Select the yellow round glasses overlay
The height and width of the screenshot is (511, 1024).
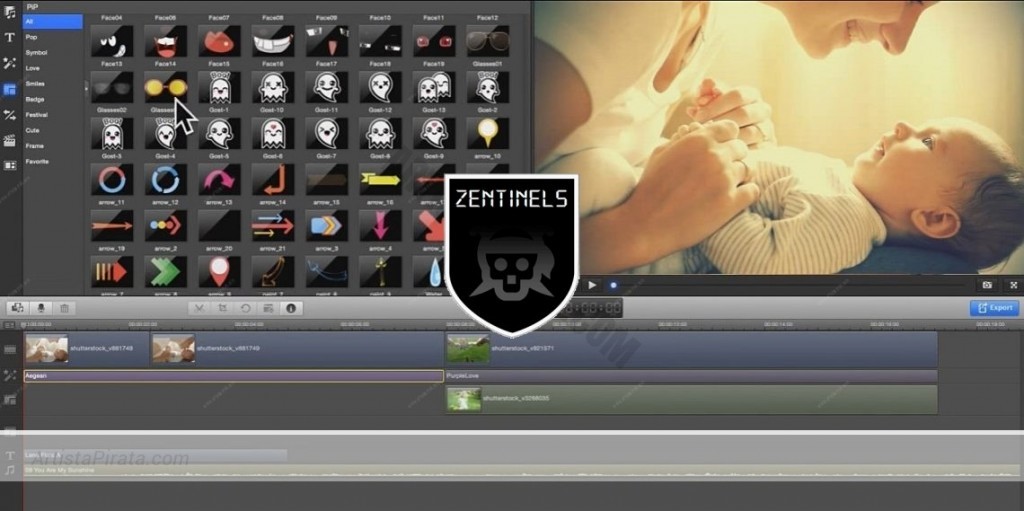click(166, 88)
